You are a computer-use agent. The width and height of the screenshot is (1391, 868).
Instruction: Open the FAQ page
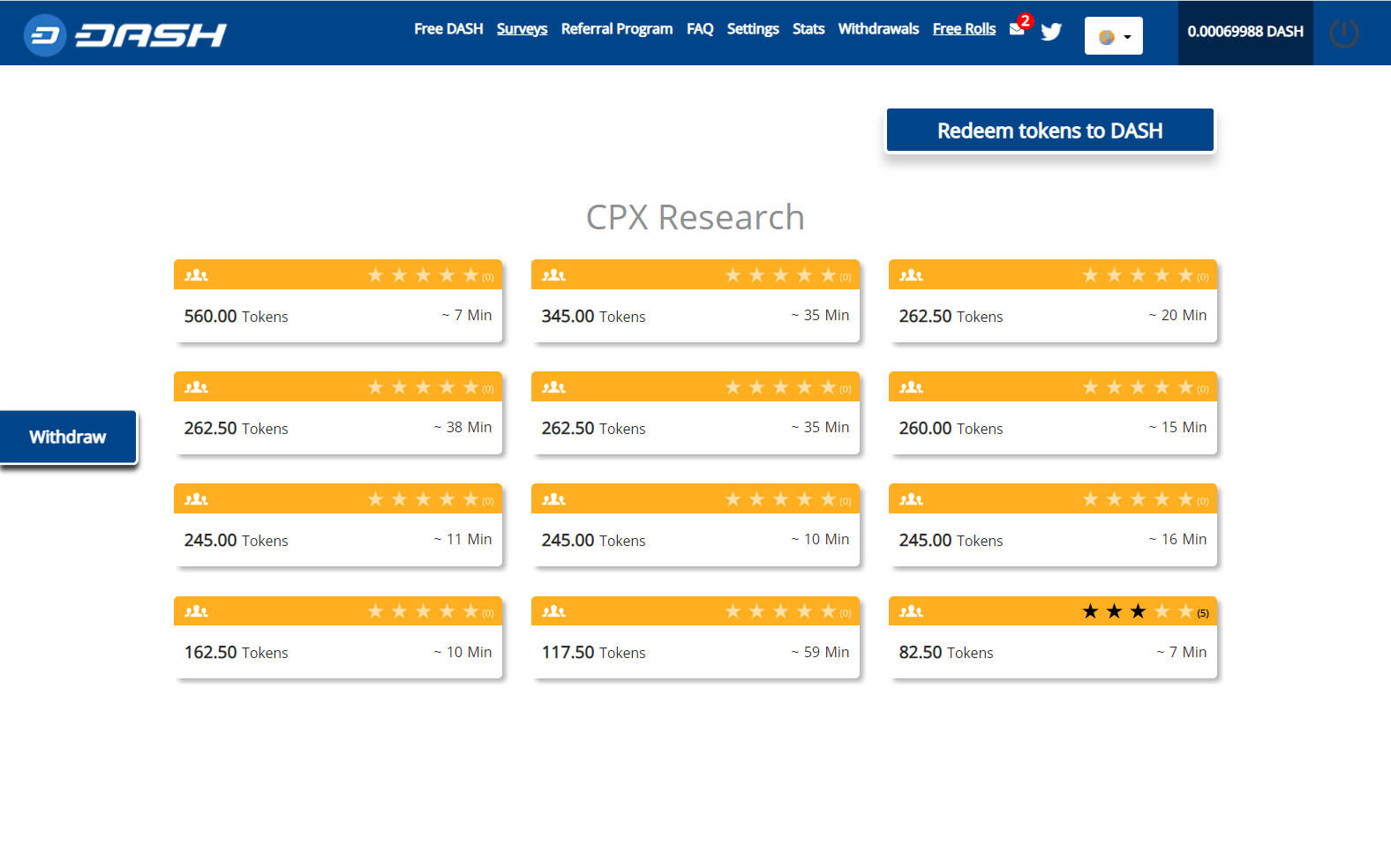point(700,29)
